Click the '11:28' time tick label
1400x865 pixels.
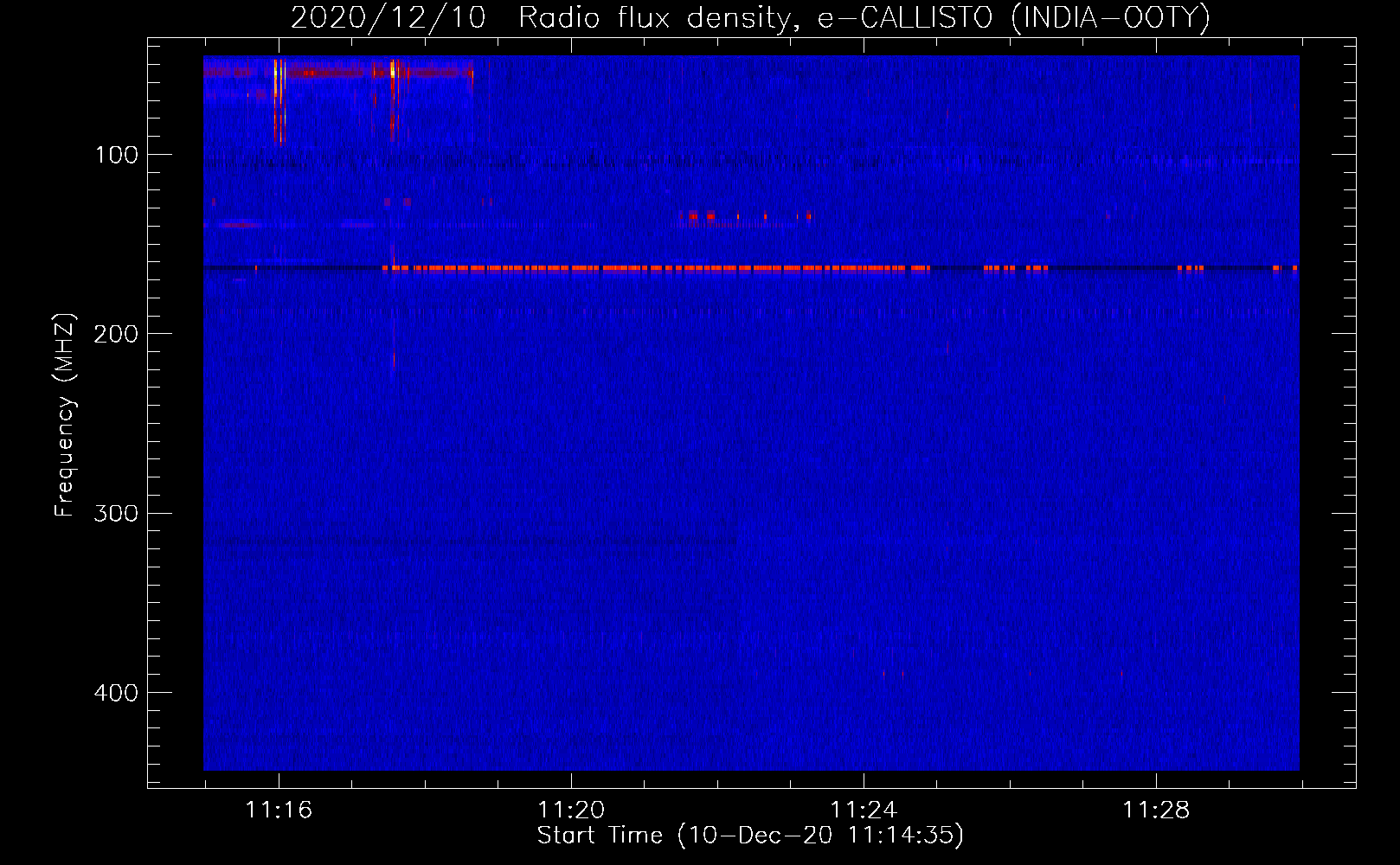point(1156,811)
